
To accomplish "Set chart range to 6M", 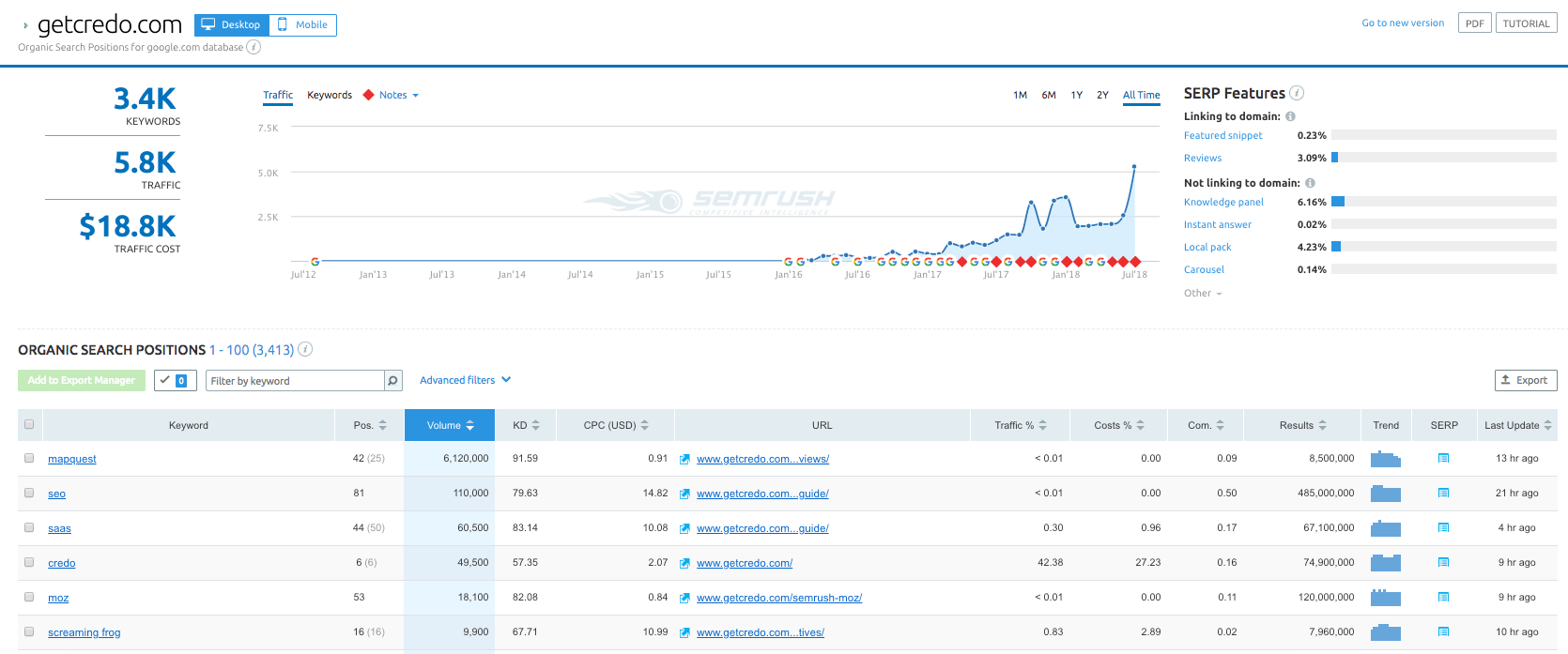I will [x=1049, y=95].
